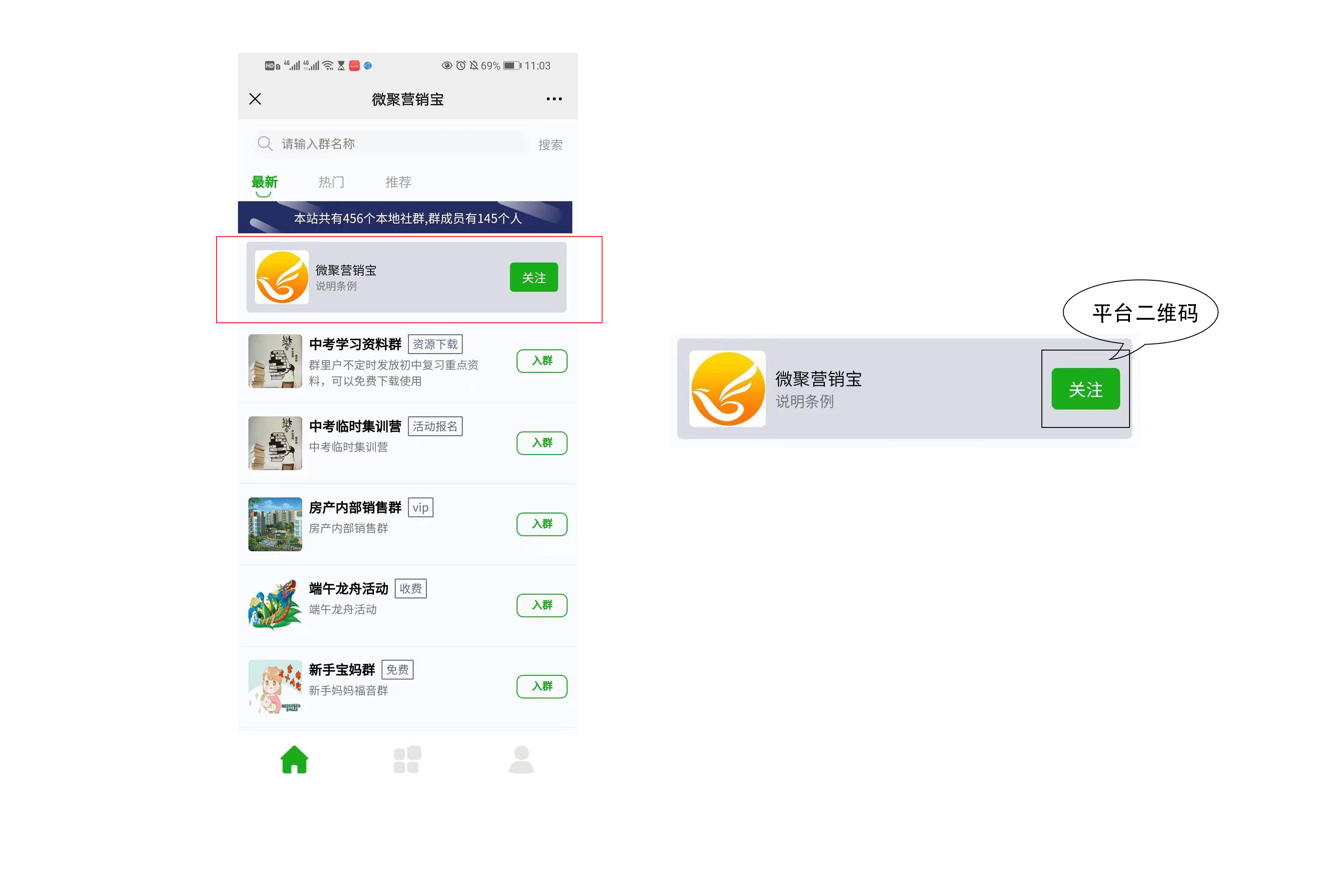
Task: Switch to the 推荐 tab
Action: point(399,182)
